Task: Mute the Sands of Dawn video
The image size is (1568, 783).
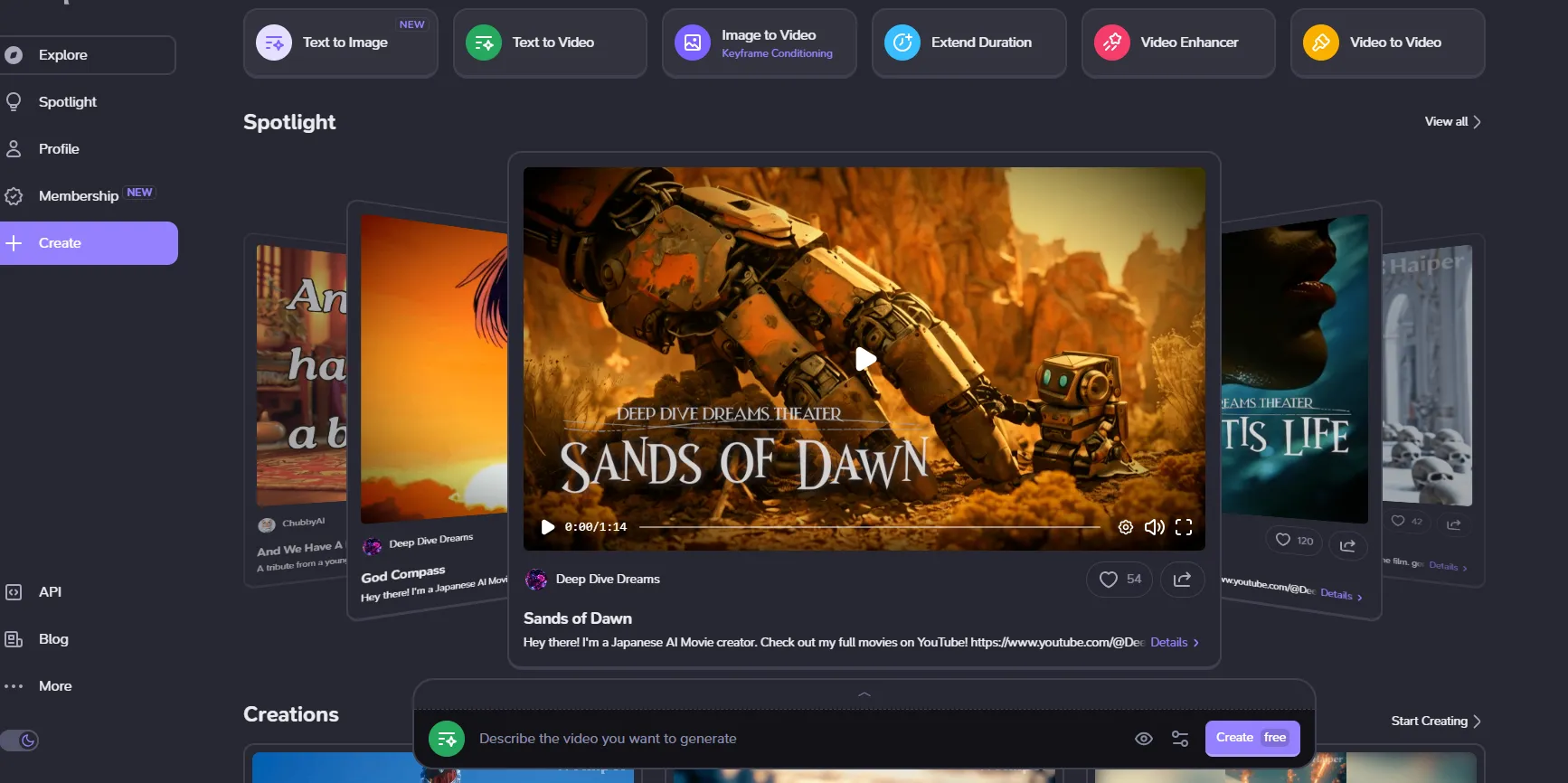Action: (1154, 527)
